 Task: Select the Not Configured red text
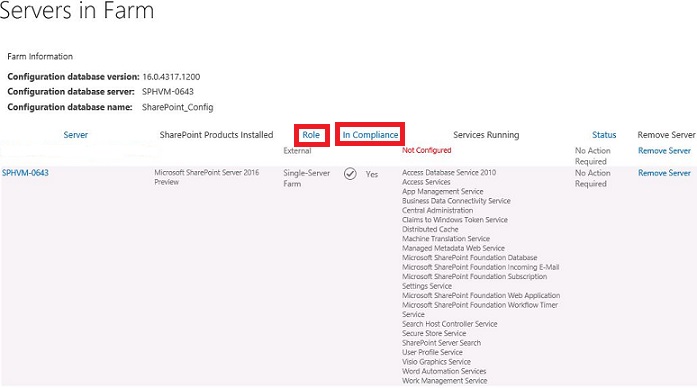427,150
